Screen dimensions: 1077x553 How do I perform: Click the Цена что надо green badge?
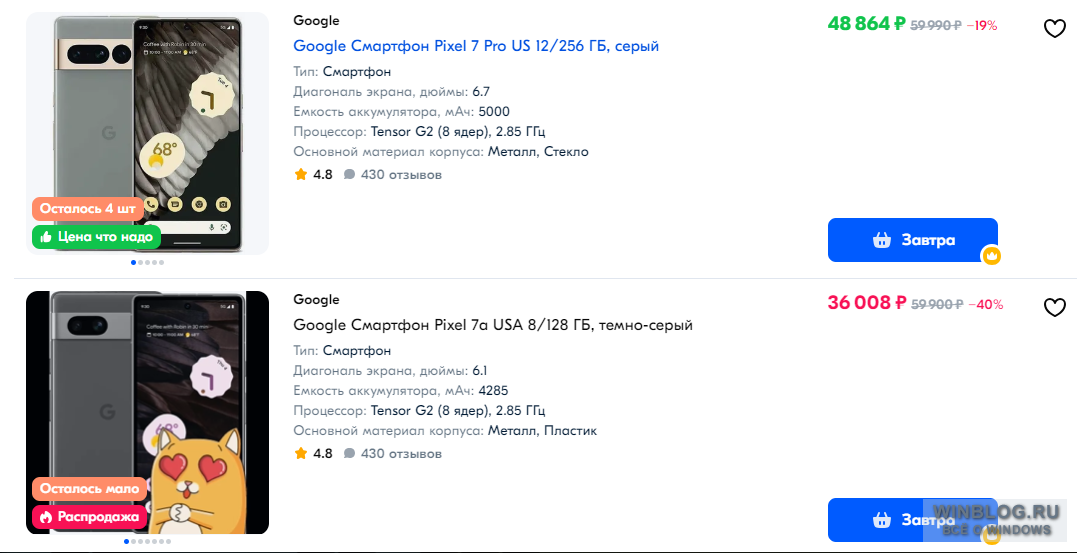point(96,237)
